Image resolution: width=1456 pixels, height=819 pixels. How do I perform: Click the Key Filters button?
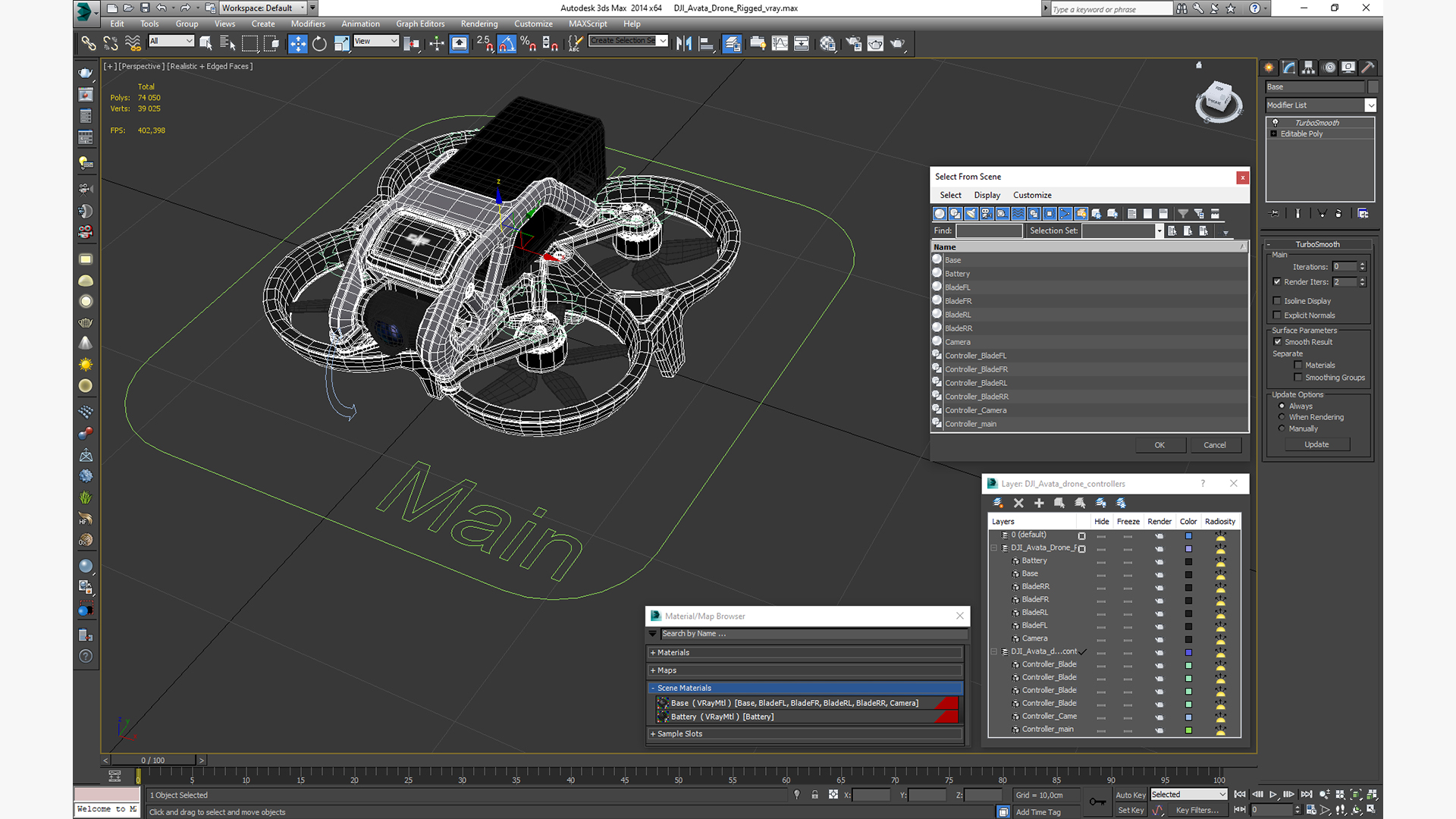pos(1197,810)
